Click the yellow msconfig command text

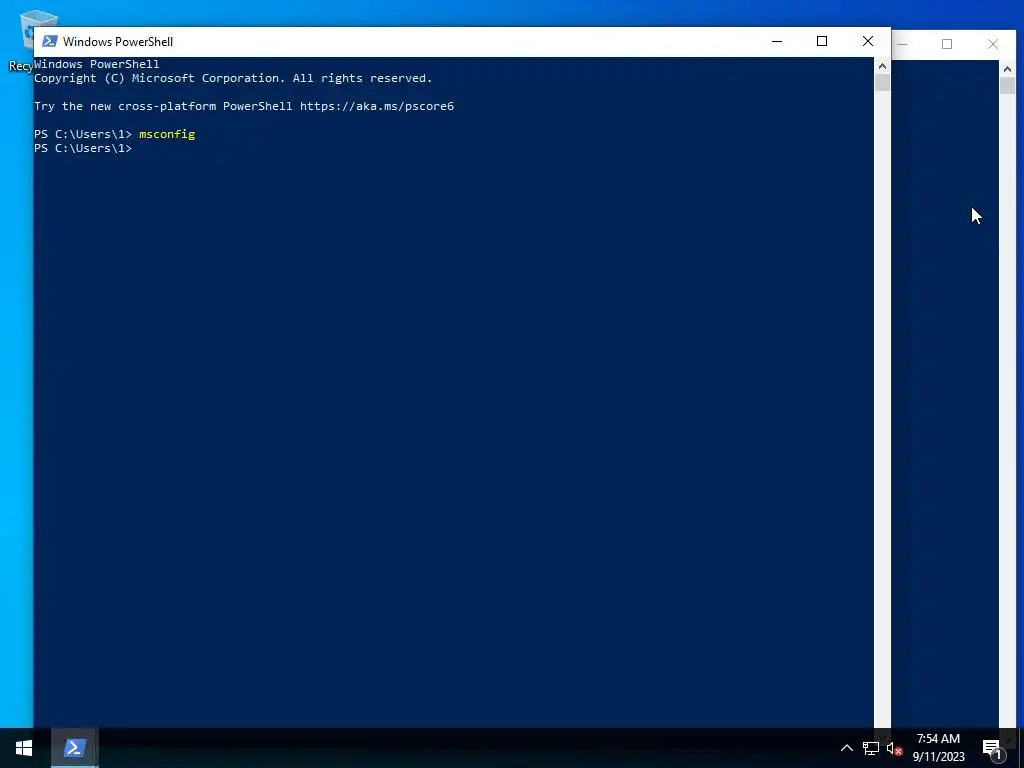coord(167,134)
